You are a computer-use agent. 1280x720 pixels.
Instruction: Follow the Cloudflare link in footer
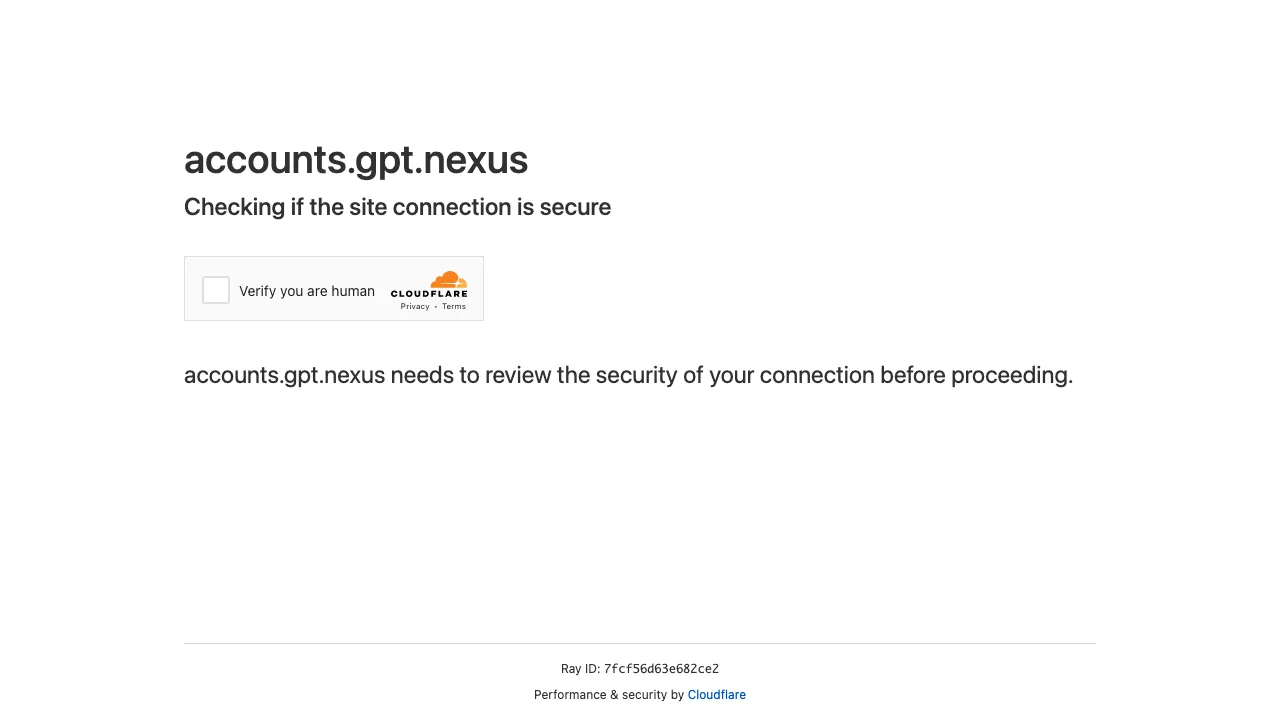click(x=716, y=695)
